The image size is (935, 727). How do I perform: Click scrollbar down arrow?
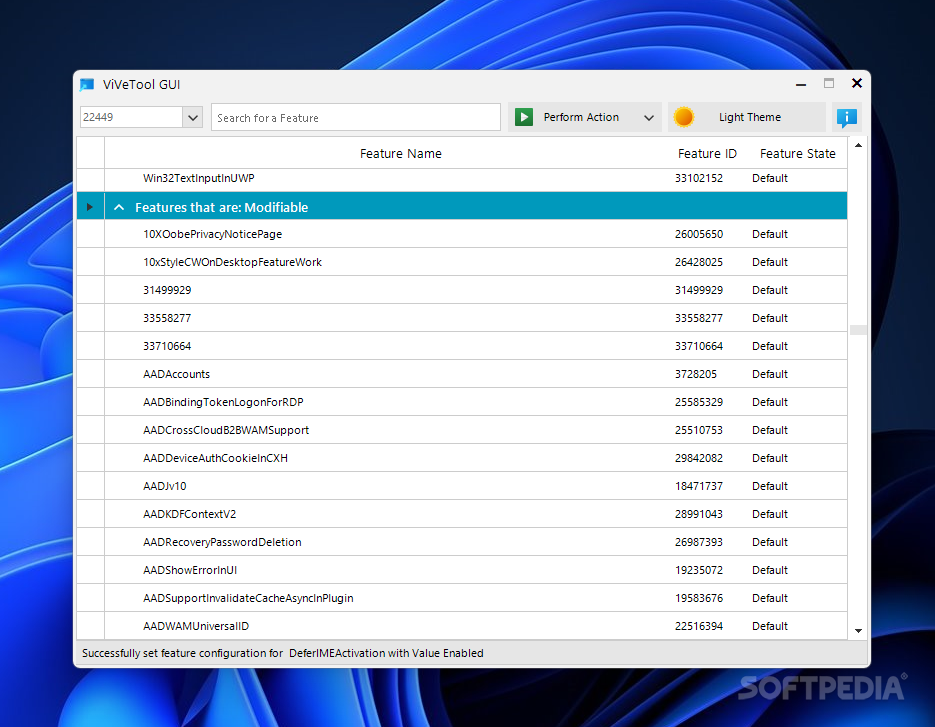pyautogui.click(x=858, y=630)
